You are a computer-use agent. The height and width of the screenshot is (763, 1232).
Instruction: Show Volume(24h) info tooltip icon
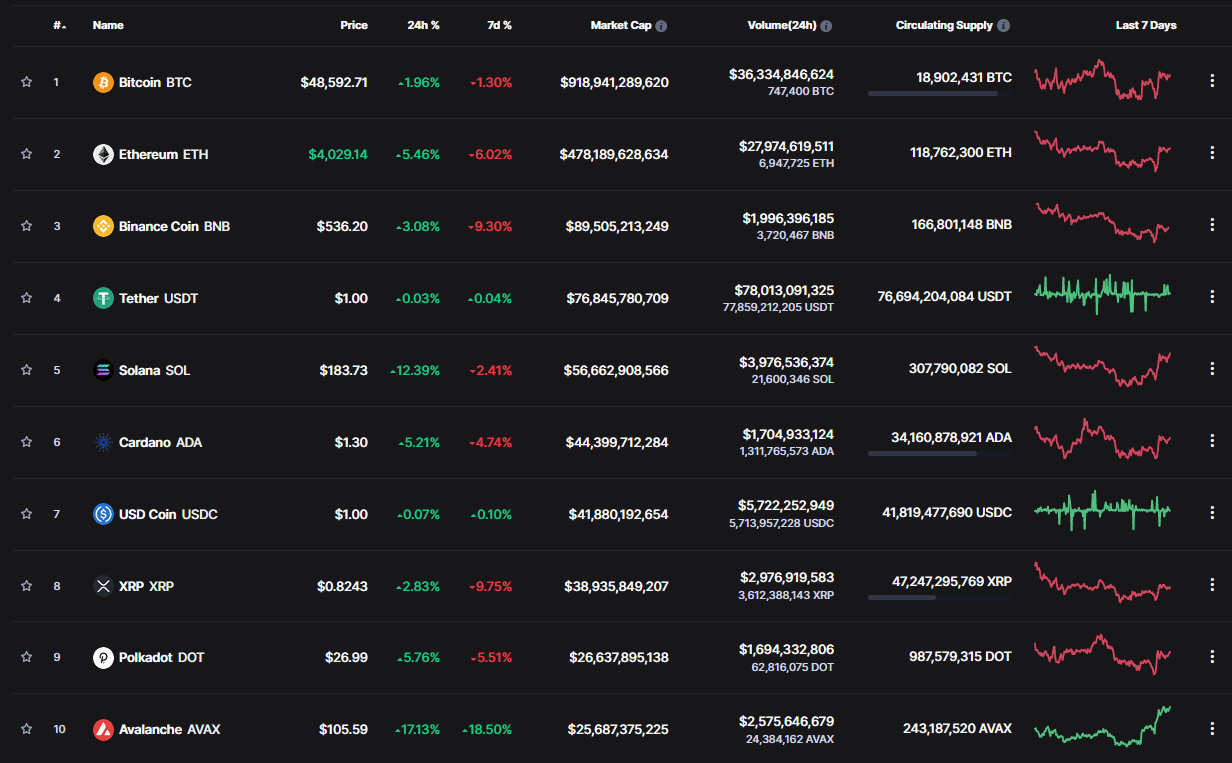coord(826,26)
